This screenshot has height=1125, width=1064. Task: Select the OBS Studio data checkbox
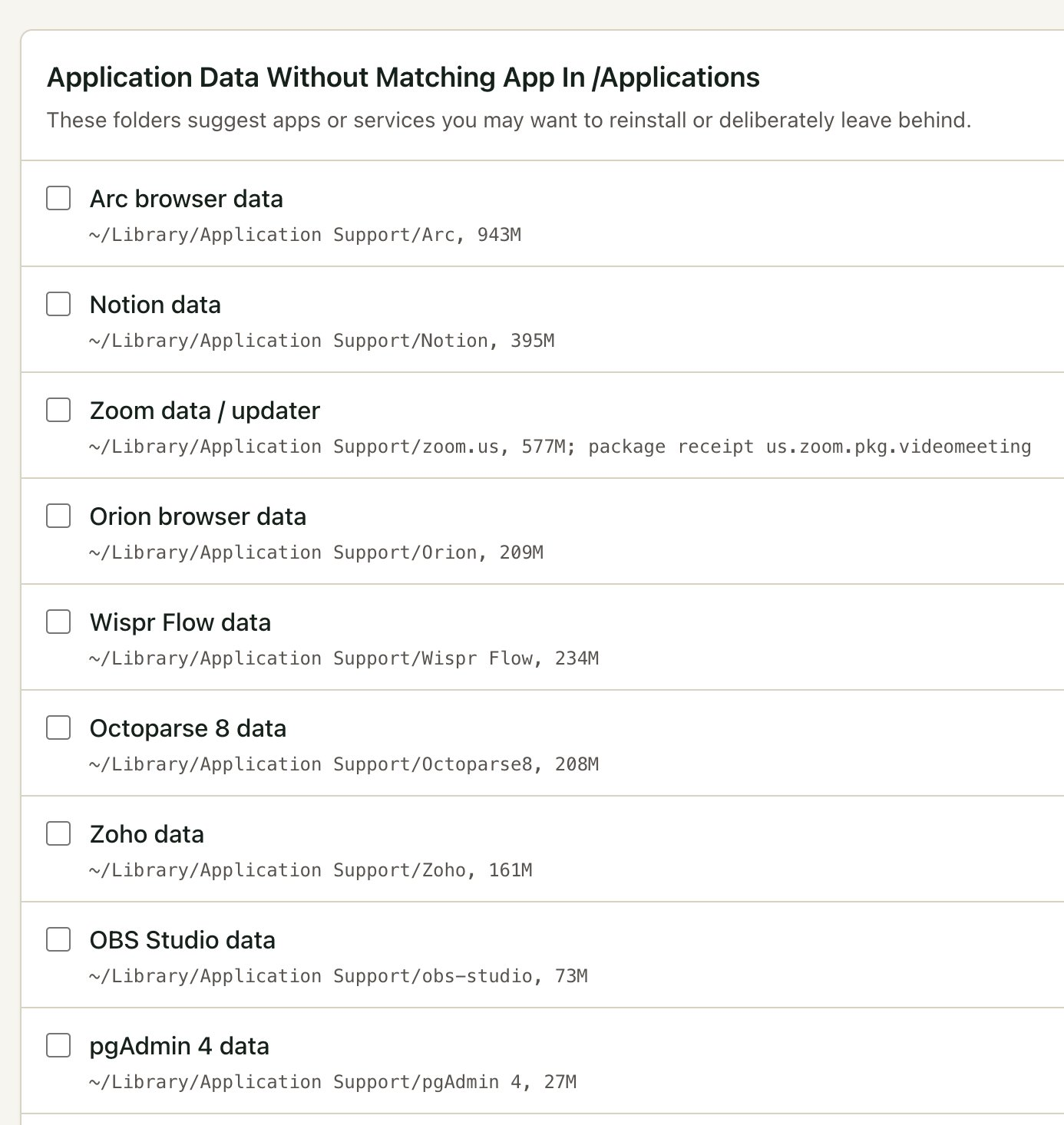click(x=58, y=939)
